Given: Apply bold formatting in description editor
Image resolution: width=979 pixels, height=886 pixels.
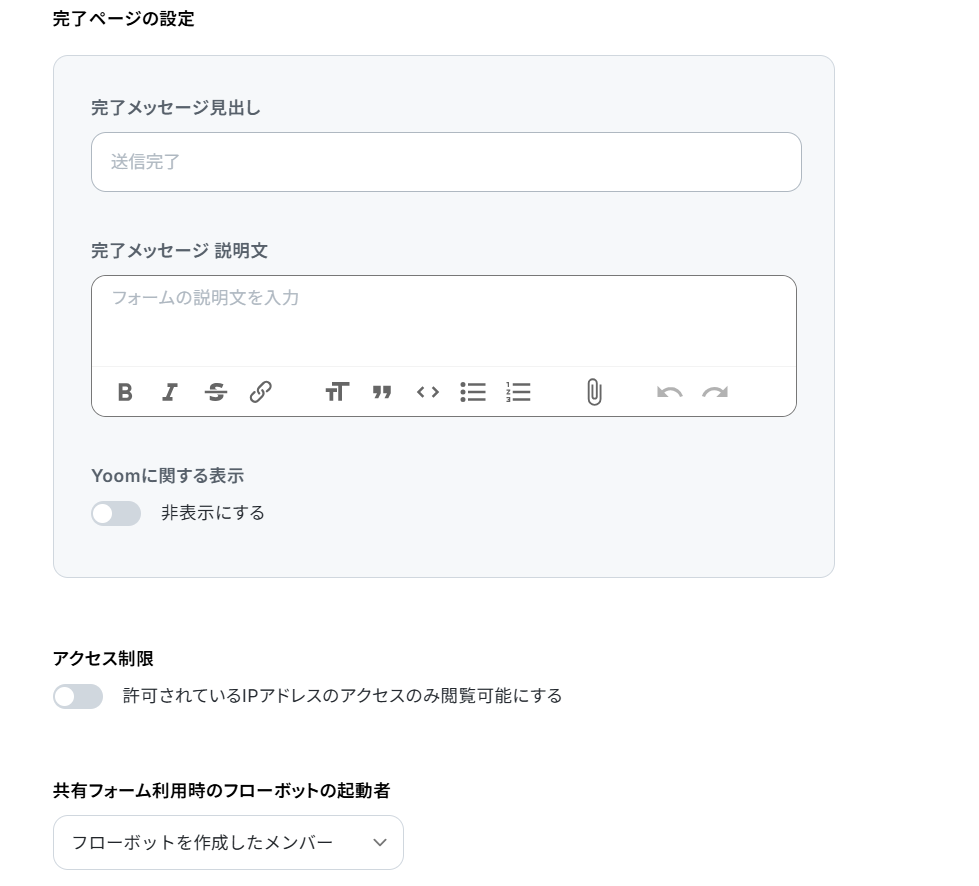Looking at the screenshot, I should (125, 392).
